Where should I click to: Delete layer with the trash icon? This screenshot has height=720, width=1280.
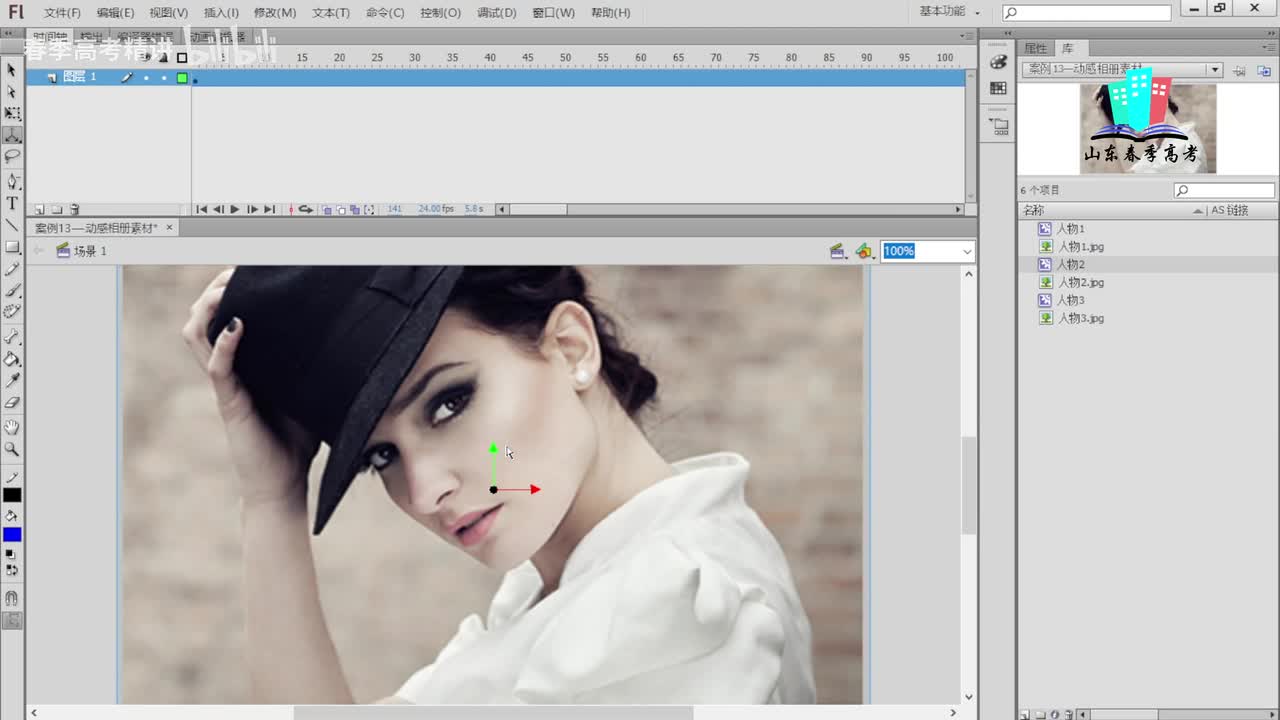click(74, 210)
